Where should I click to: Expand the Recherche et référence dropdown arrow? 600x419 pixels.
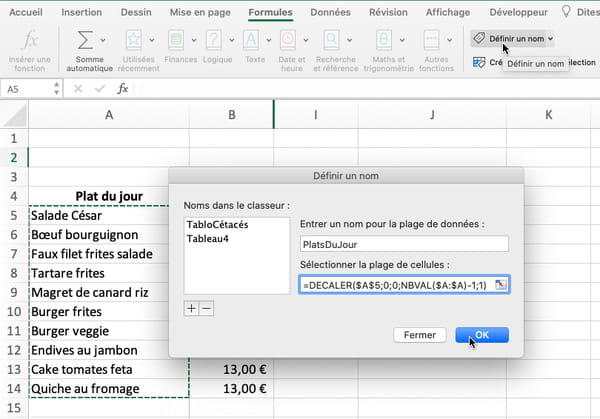tap(349, 40)
